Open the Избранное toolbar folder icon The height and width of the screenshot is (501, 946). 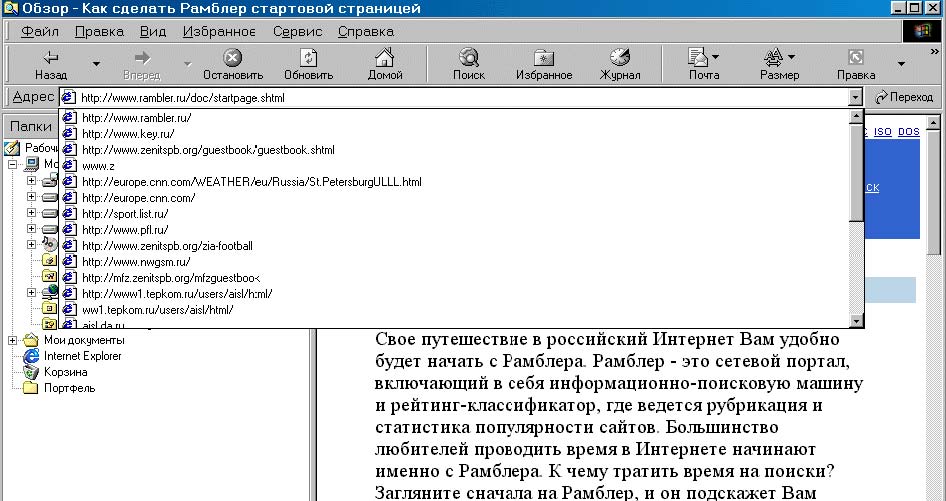pos(544,58)
